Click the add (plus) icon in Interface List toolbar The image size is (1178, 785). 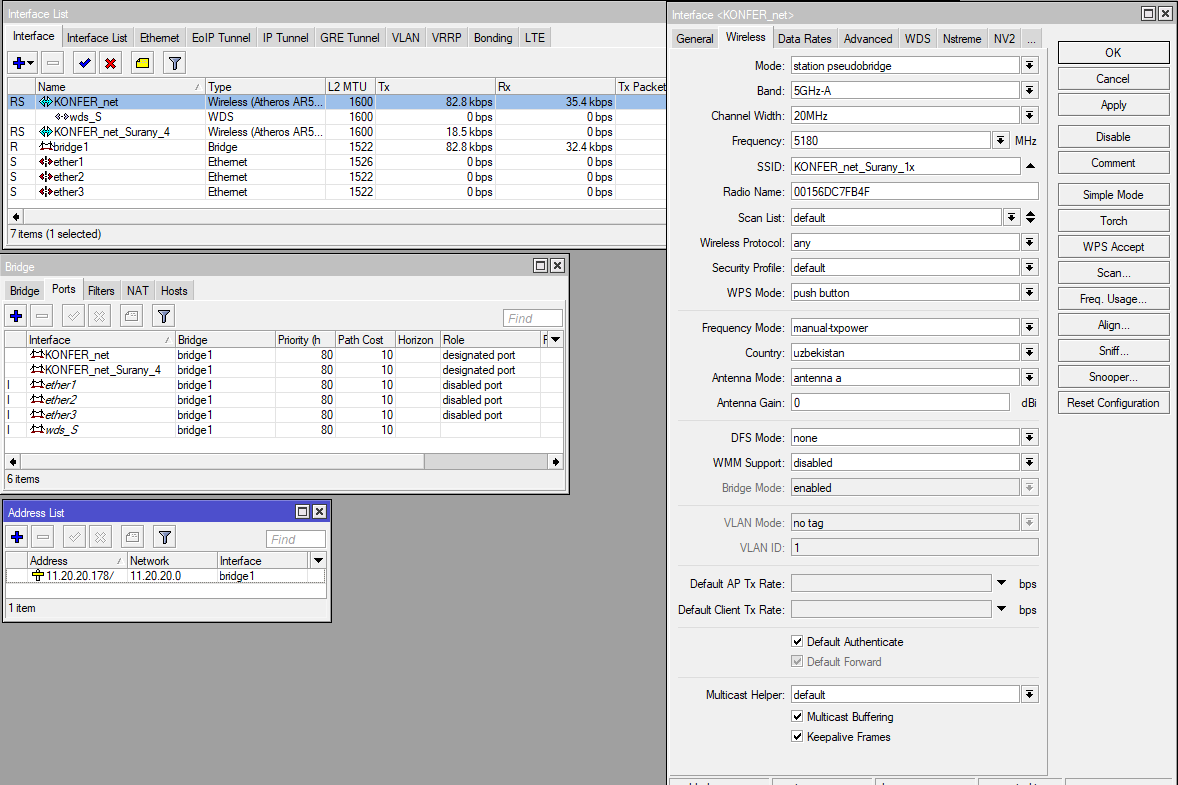click(x=18, y=63)
